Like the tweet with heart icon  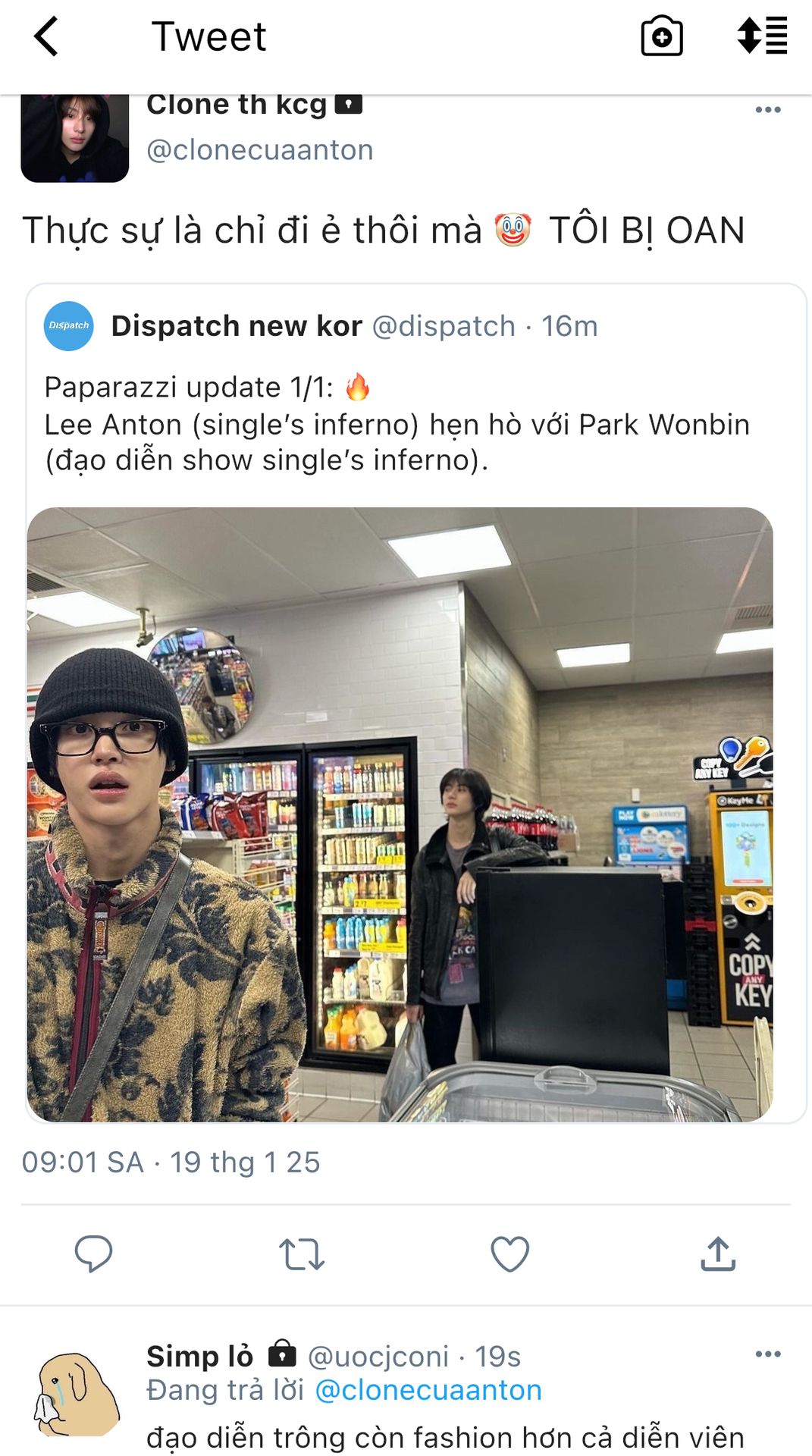coord(510,1254)
